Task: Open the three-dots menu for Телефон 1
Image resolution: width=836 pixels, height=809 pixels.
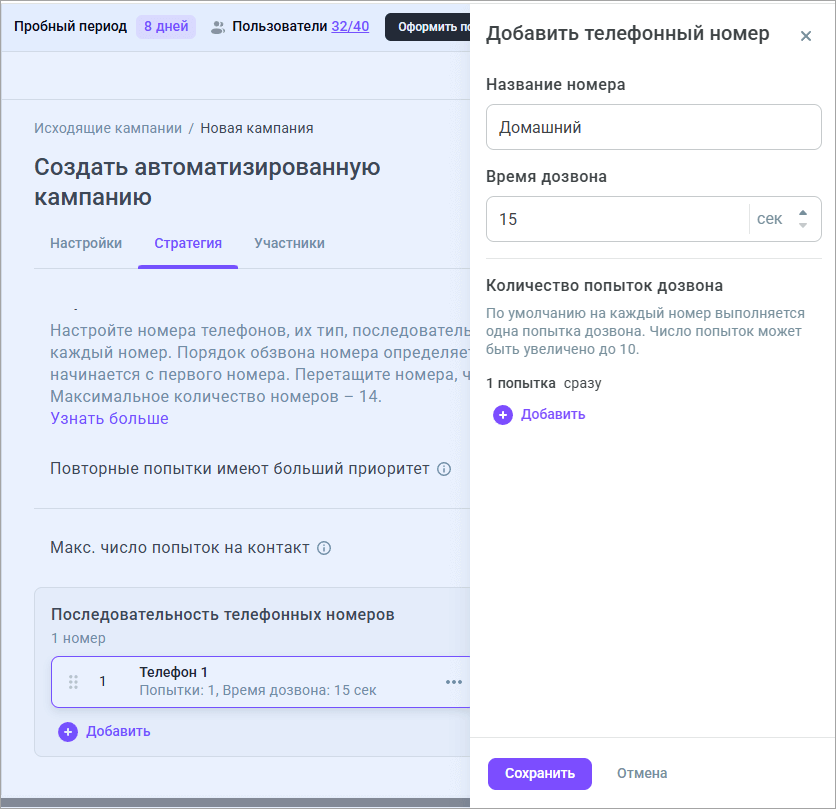Action: 454,682
